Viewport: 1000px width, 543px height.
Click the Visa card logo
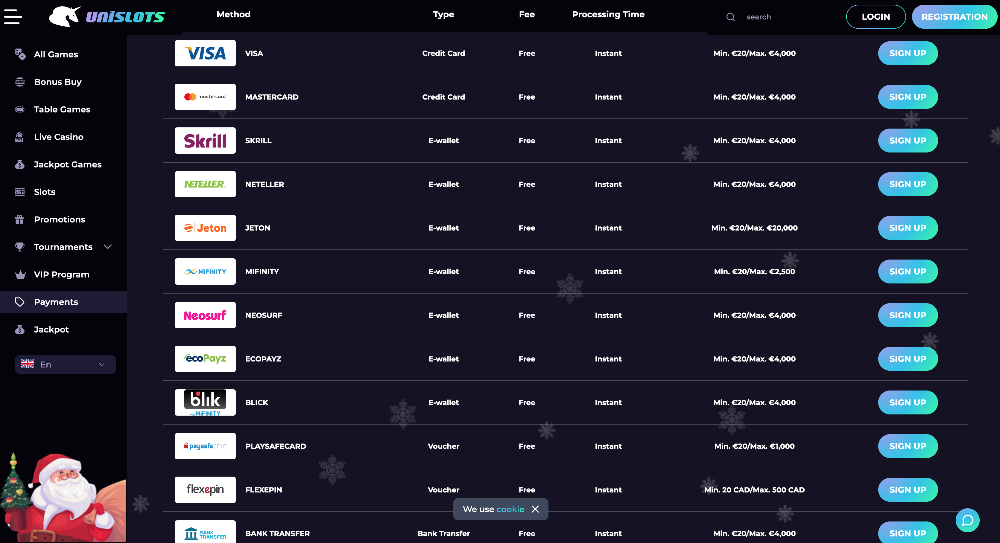(205, 53)
